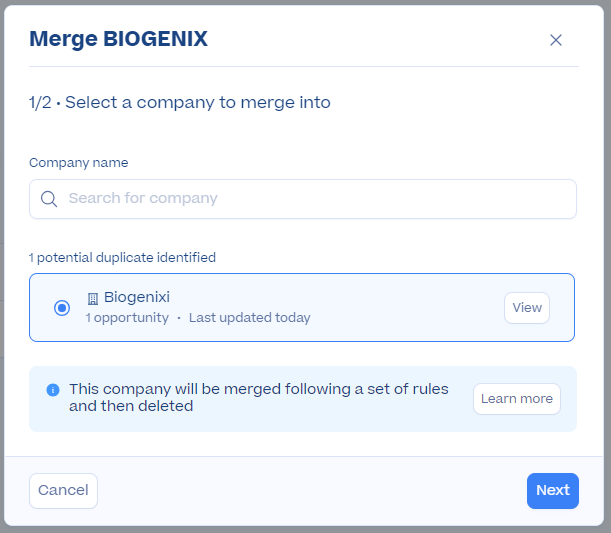Viewport: 611px width, 533px height.
Task: Proceed with the Next button
Action: pyautogui.click(x=553, y=491)
